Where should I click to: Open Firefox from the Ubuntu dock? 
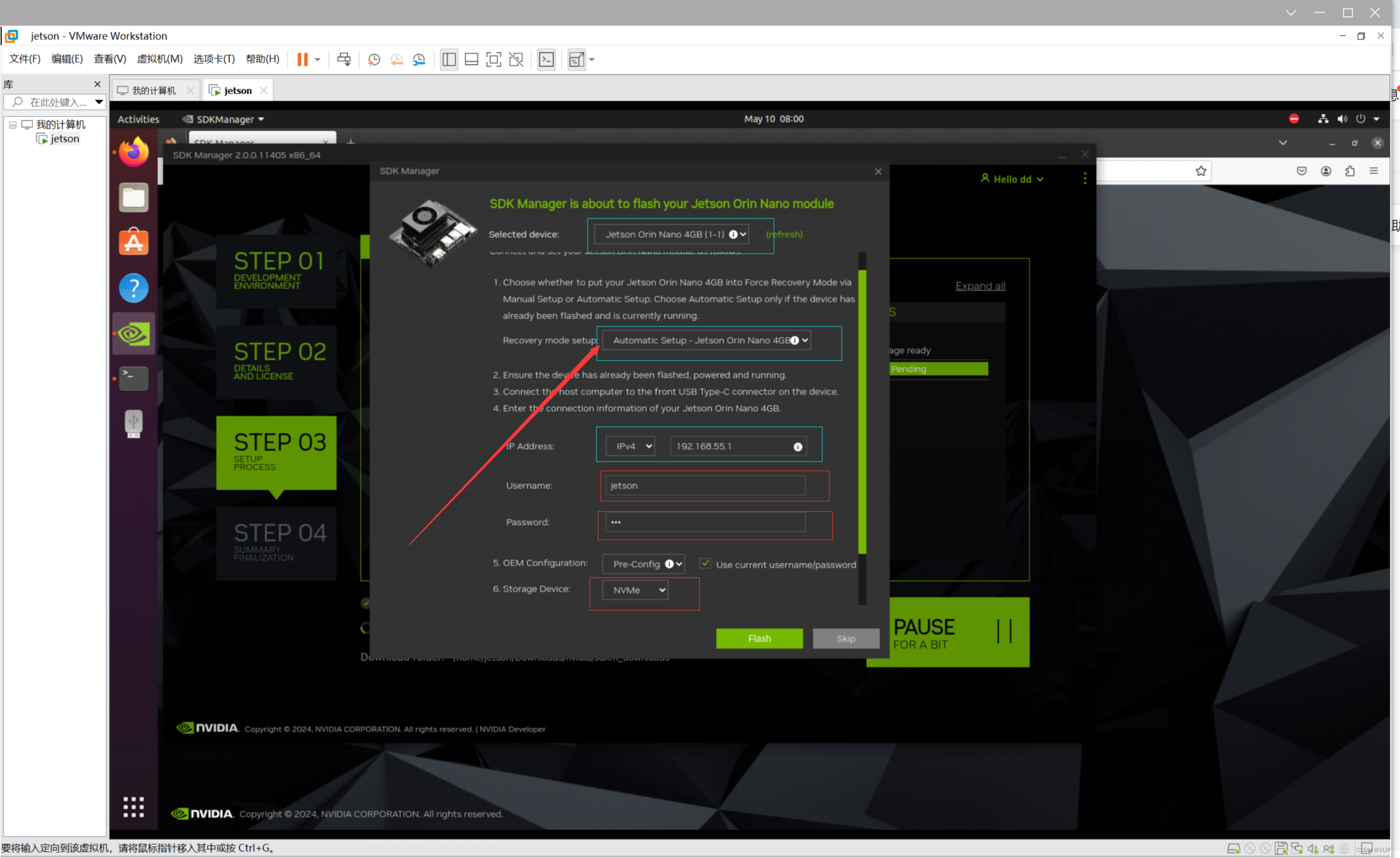(134, 152)
